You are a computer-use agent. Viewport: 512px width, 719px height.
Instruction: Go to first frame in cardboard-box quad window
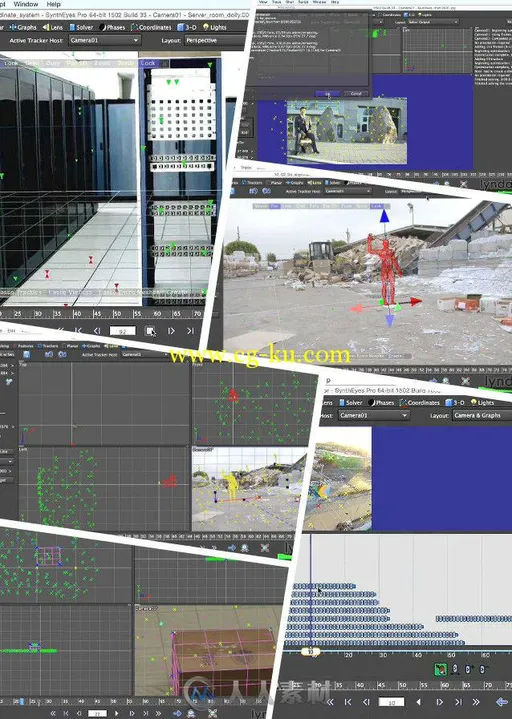(66, 713)
